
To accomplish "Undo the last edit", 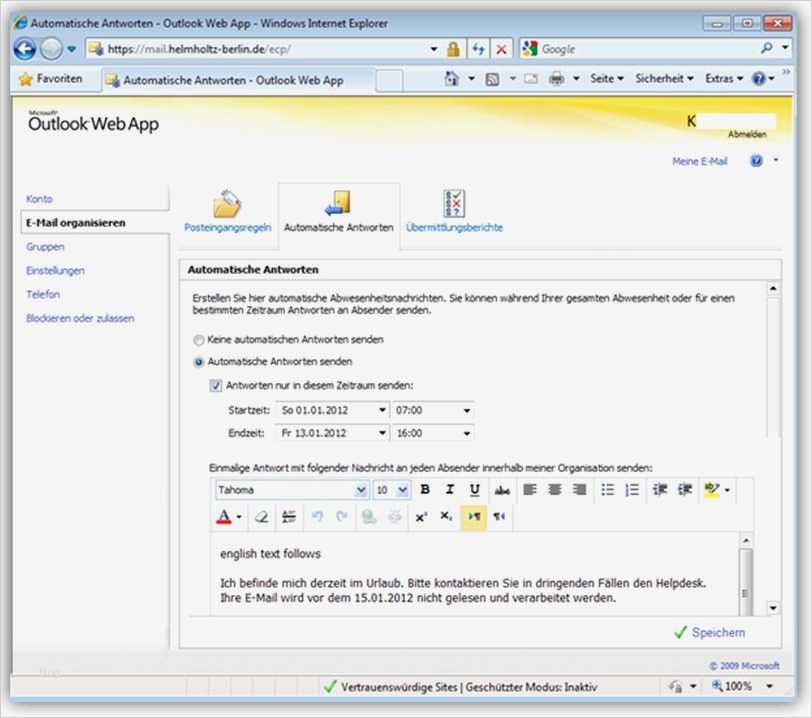I will click(318, 513).
